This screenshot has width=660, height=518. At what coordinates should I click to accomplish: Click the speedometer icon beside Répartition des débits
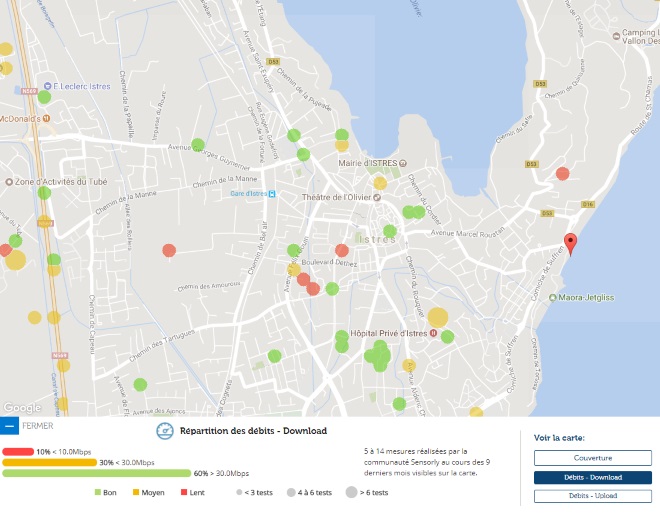(x=165, y=432)
